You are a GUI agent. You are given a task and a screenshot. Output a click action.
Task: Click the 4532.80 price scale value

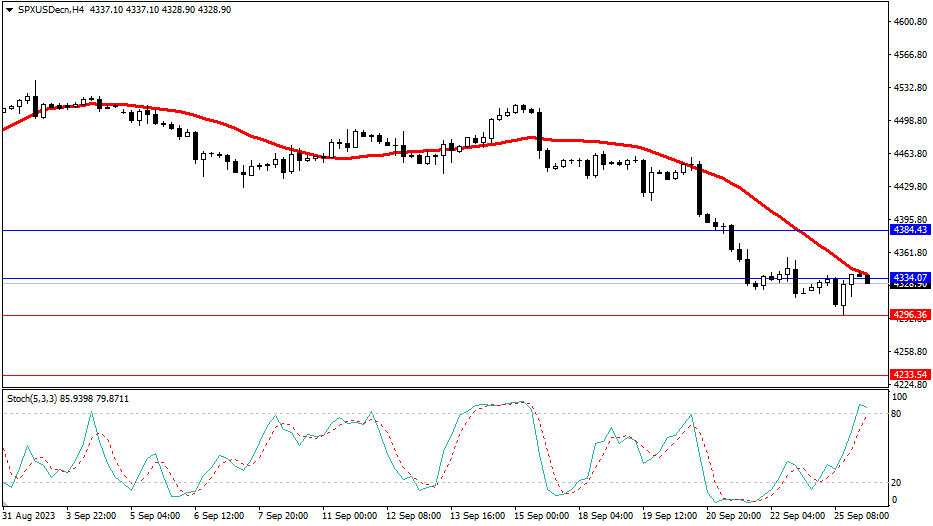click(909, 88)
